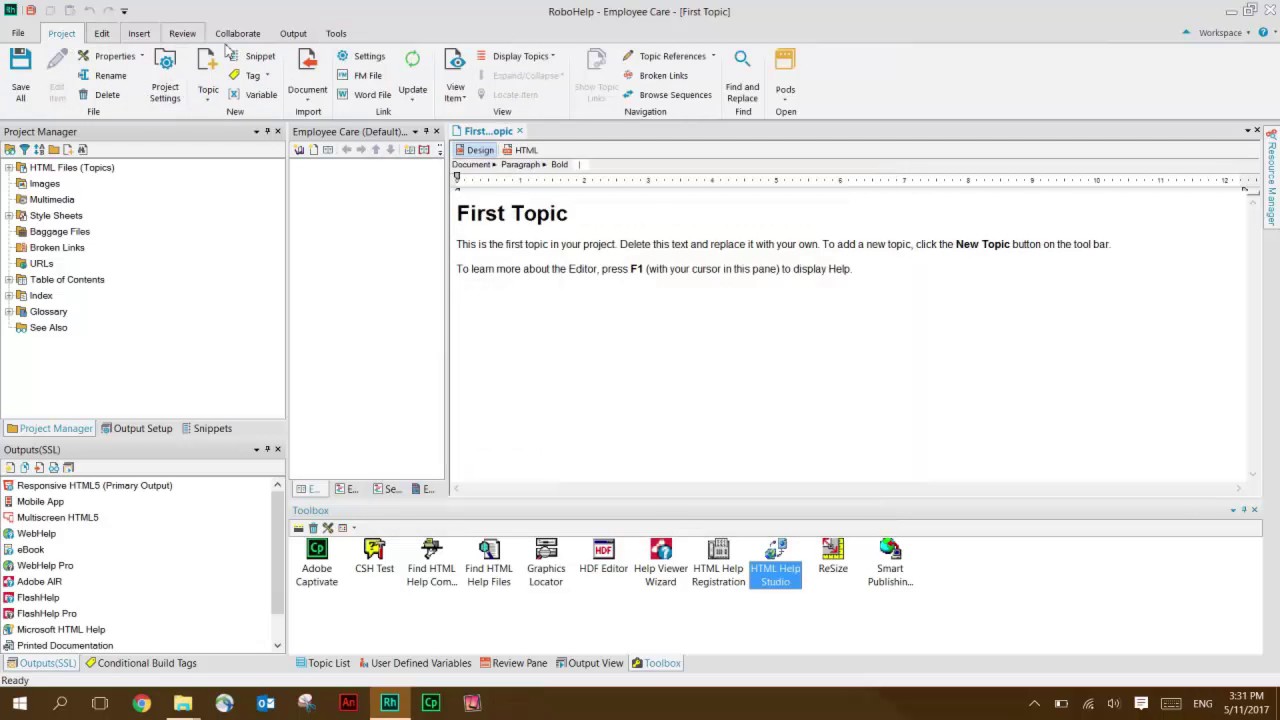Expand the Style Sheets node
Screen dimensions: 1280x720
point(9,216)
